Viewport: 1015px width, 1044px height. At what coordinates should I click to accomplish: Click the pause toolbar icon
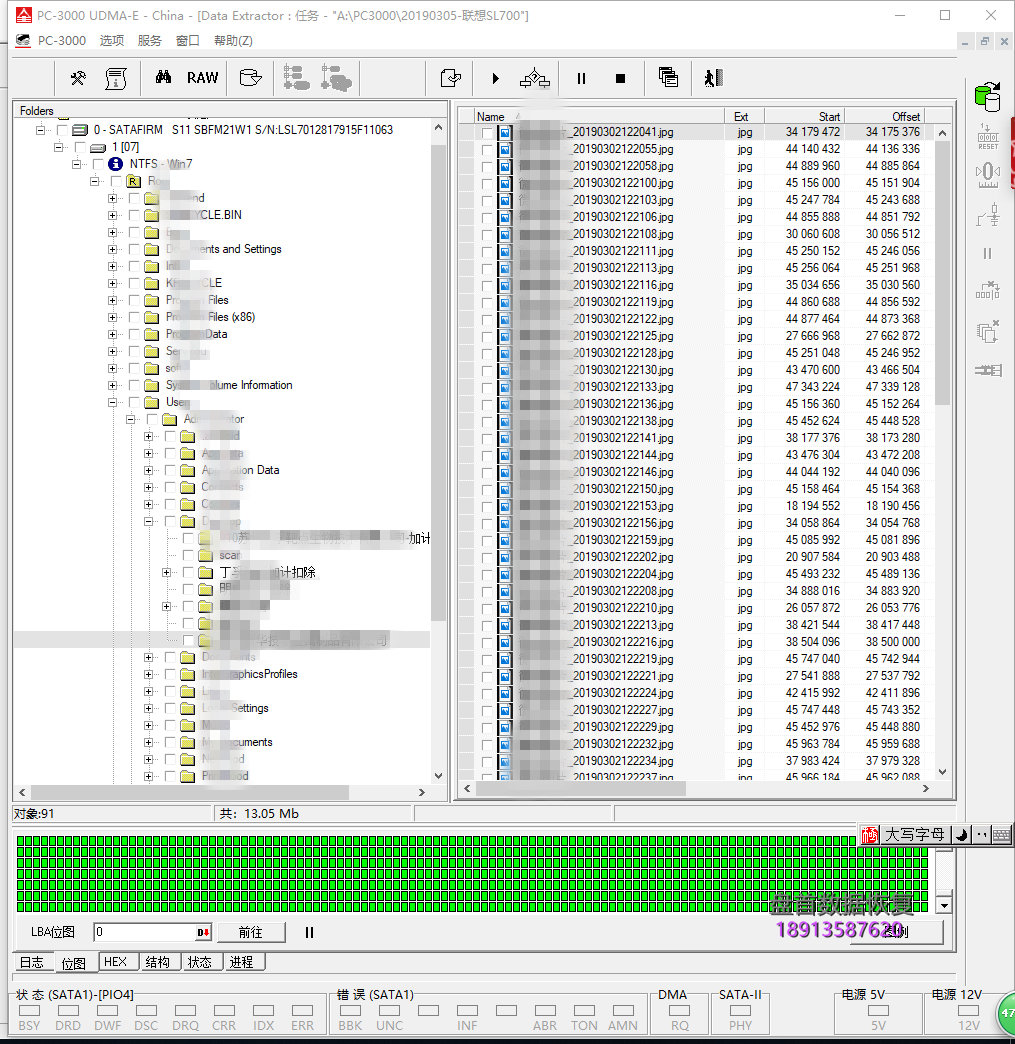tap(581, 79)
